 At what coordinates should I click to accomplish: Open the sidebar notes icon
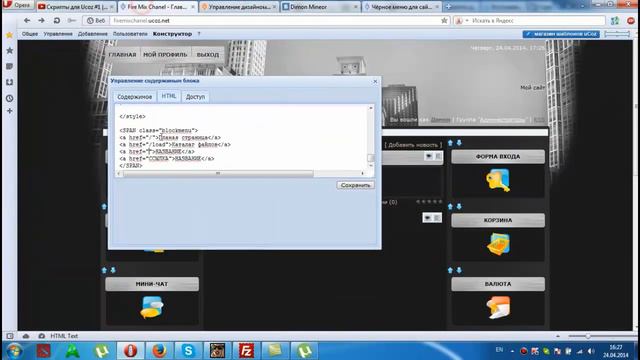point(10,66)
